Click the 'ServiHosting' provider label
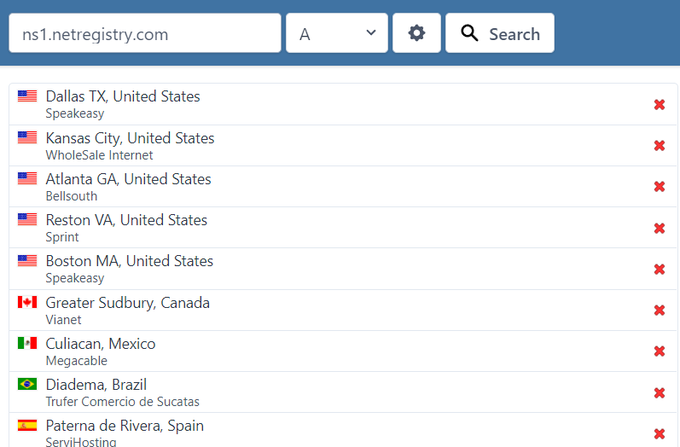 (x=81, y=442)
